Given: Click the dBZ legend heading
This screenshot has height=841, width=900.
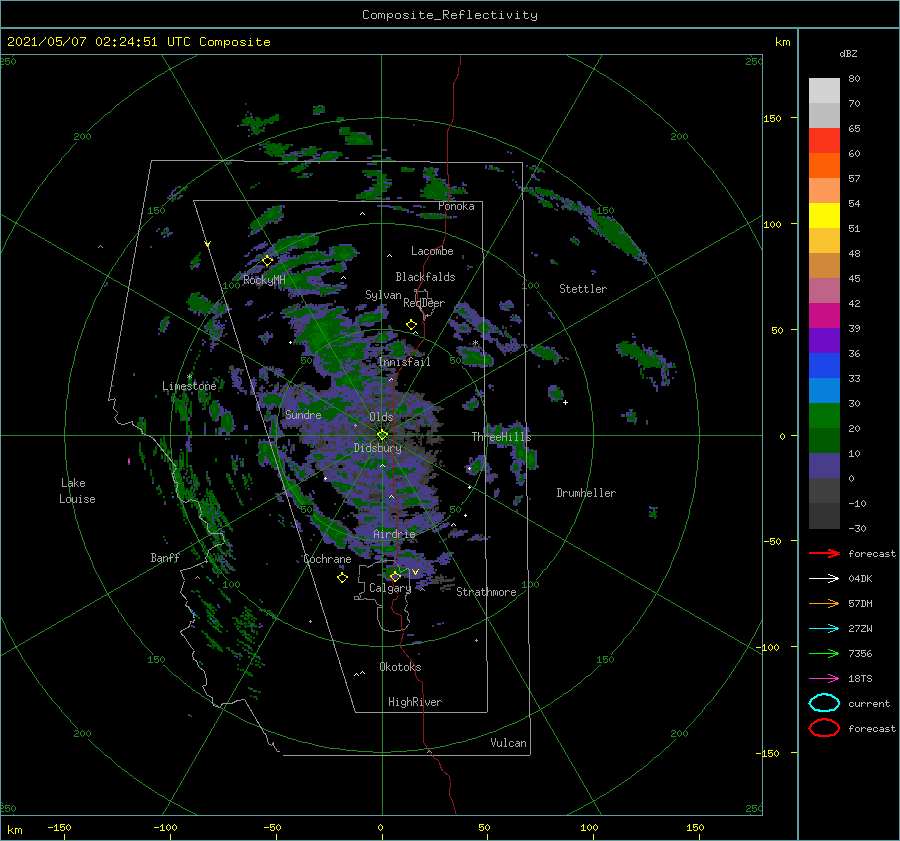Looking at the screenshot, I should point(848,53).
